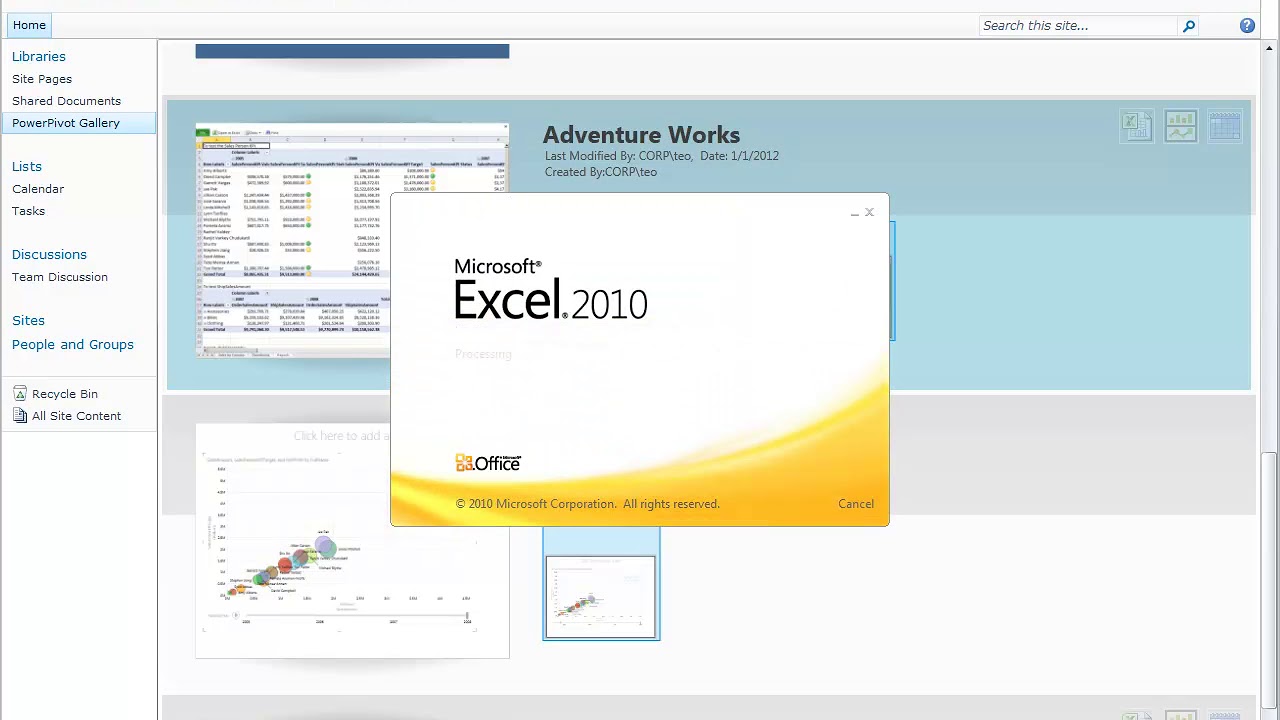Click the Adventure Works Excel workbook icon

[x=1137, y=126]
